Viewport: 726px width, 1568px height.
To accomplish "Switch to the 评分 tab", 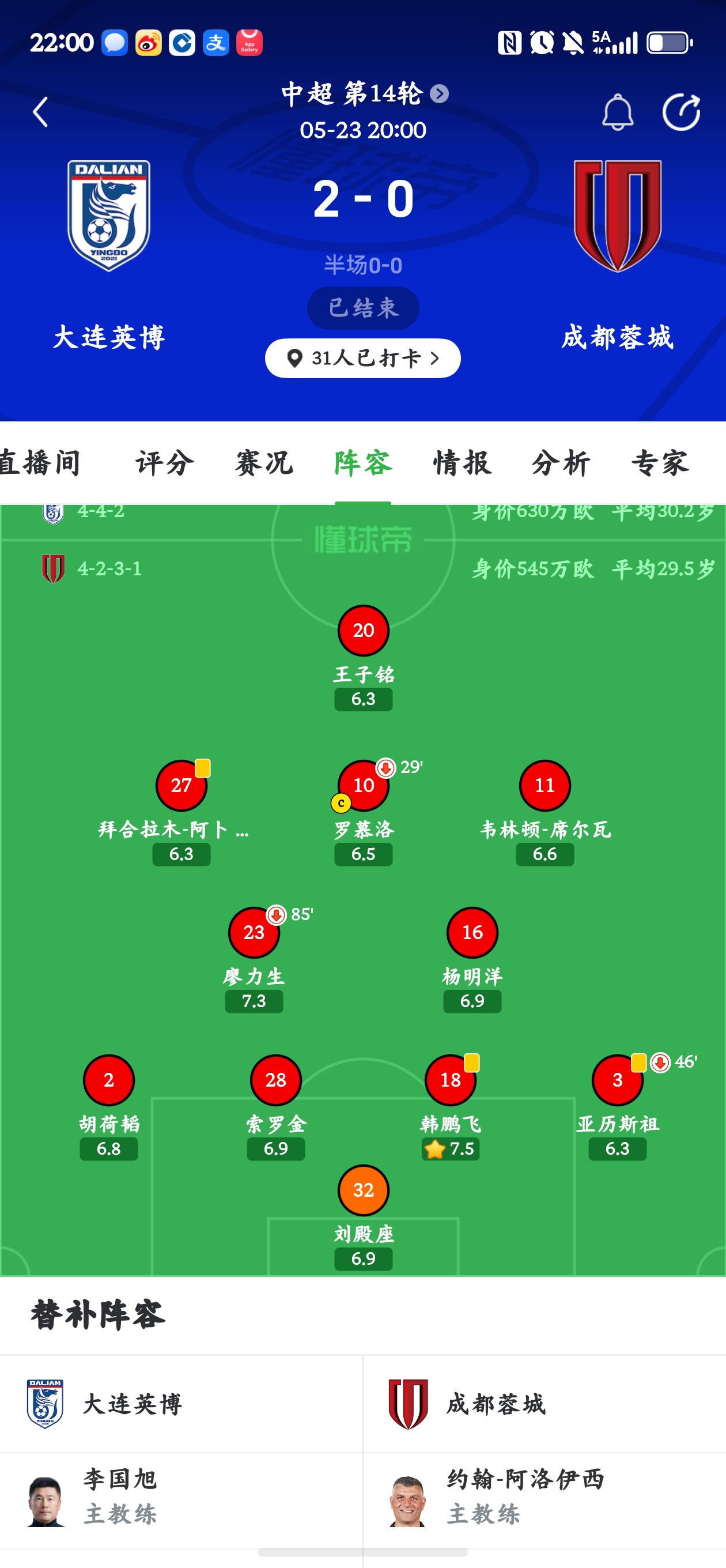I will pyautogui.click(x=164, y=463).
